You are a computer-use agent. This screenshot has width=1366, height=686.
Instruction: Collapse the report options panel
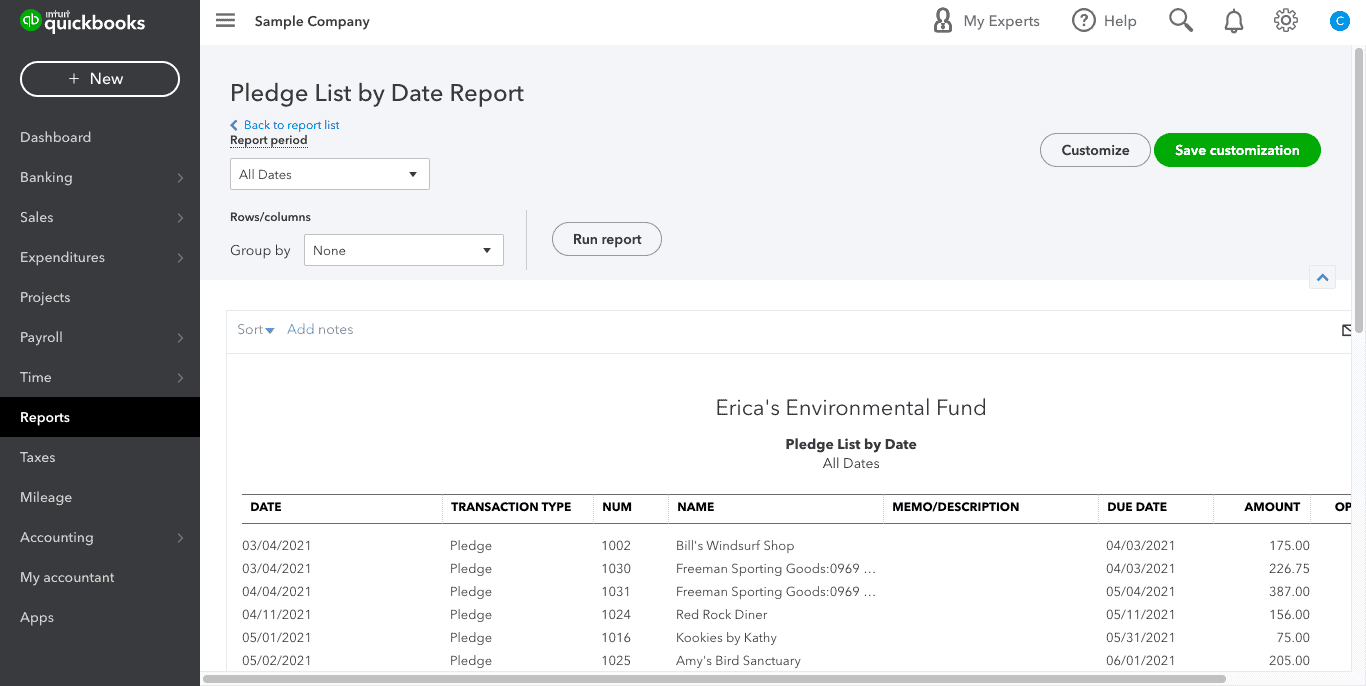click(1322, 278)
